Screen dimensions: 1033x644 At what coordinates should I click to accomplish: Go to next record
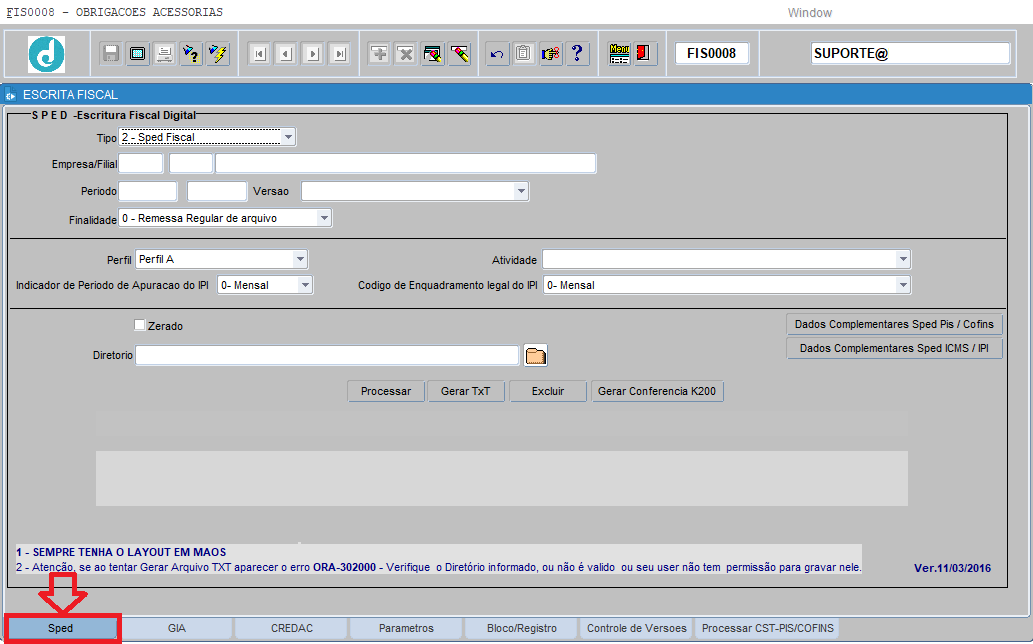313,53
